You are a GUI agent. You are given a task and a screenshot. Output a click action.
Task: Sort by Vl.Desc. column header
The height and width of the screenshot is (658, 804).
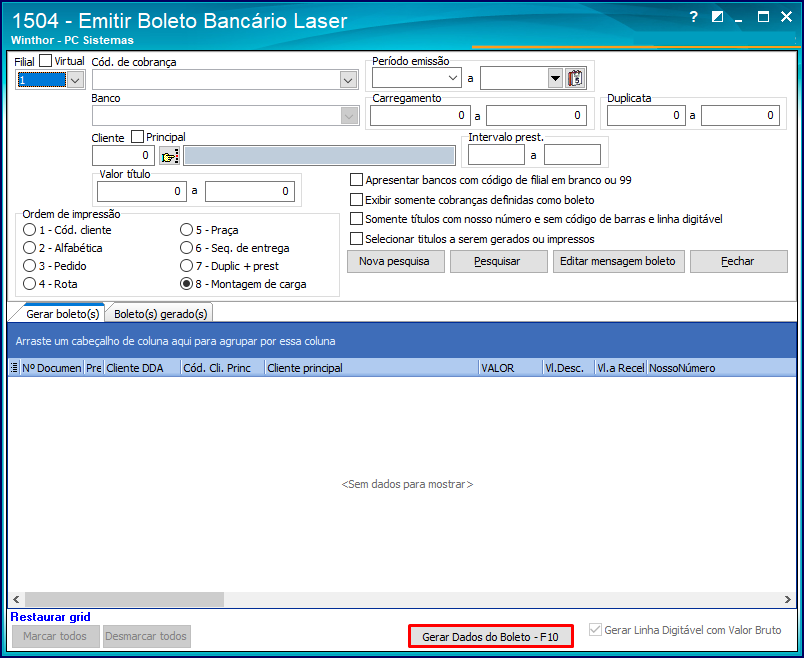(x=569, y=368)
